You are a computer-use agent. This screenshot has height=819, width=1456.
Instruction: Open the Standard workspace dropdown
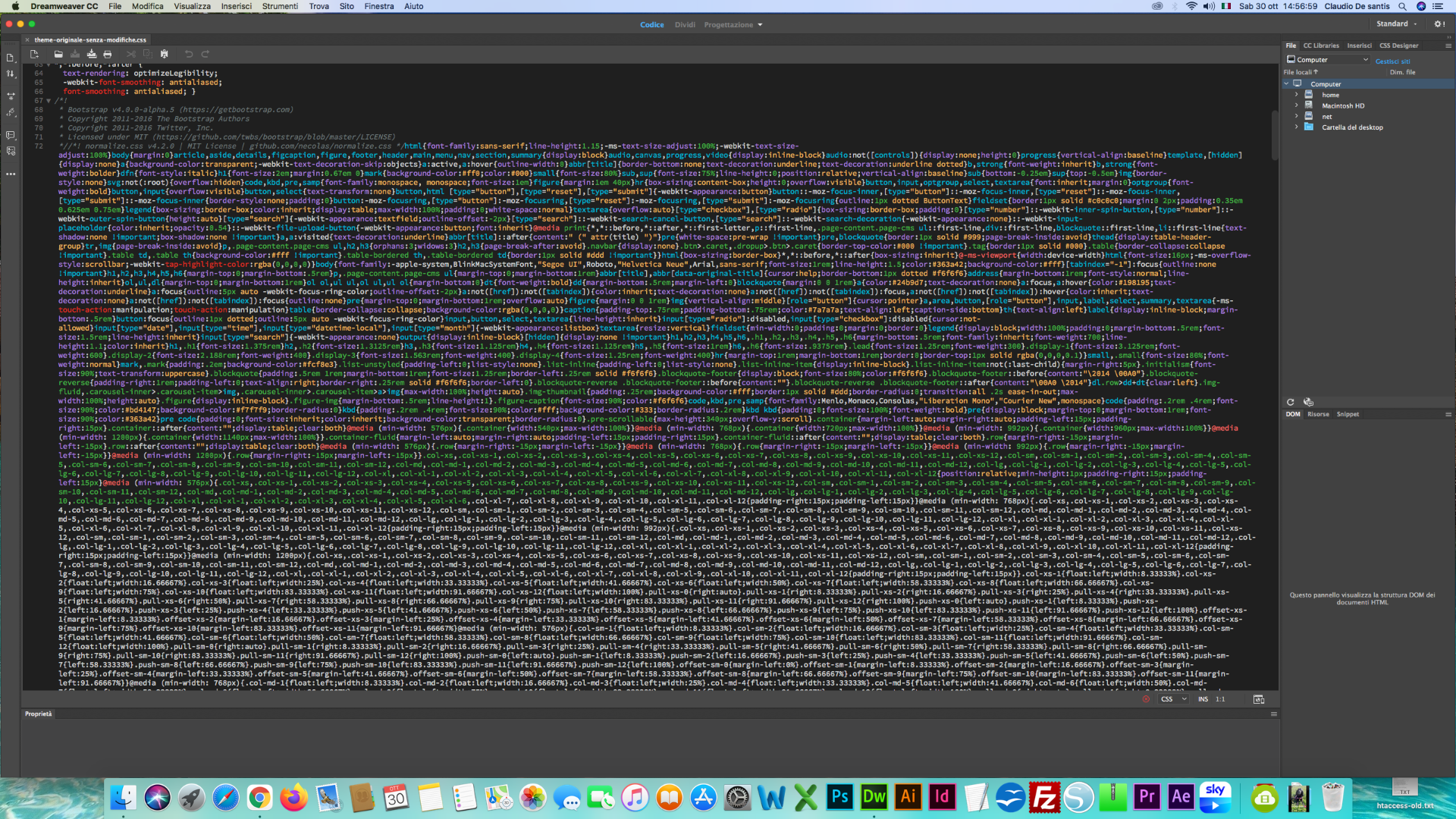point(1397,24)
